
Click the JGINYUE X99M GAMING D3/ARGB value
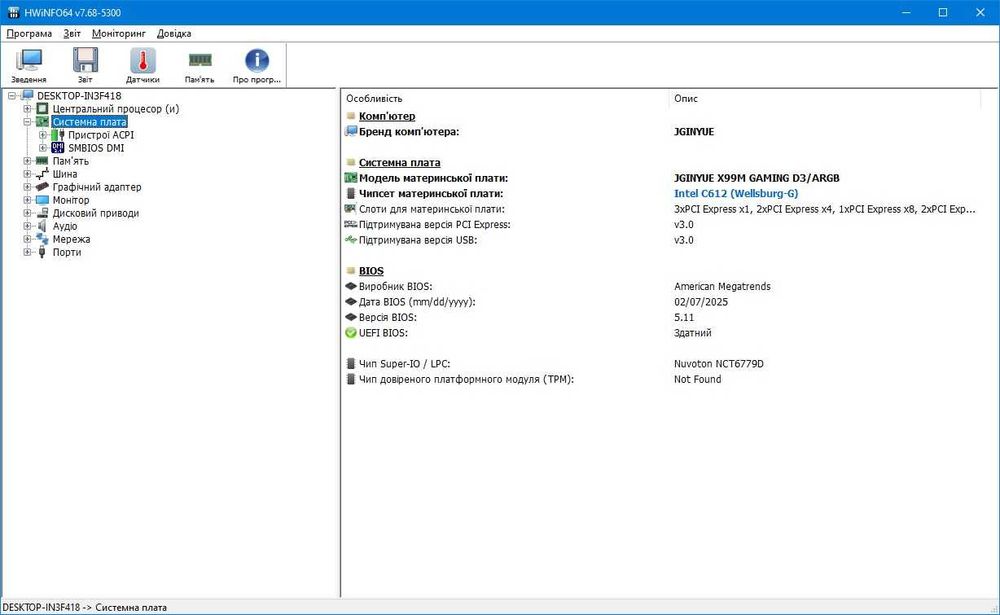click(x=757, y=178)
